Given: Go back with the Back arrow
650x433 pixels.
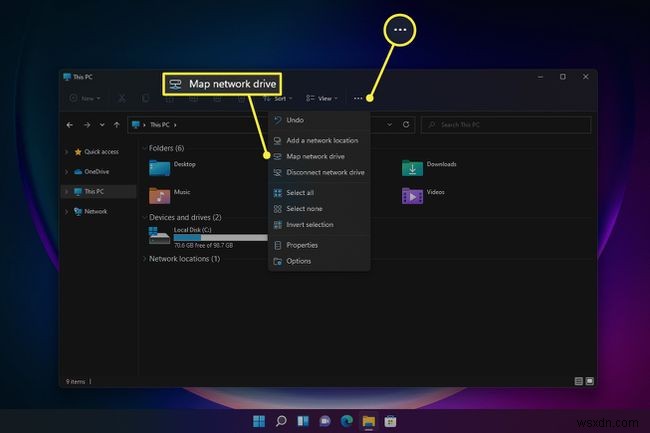Looking at the screenshot, I should (x=70, y=125).
